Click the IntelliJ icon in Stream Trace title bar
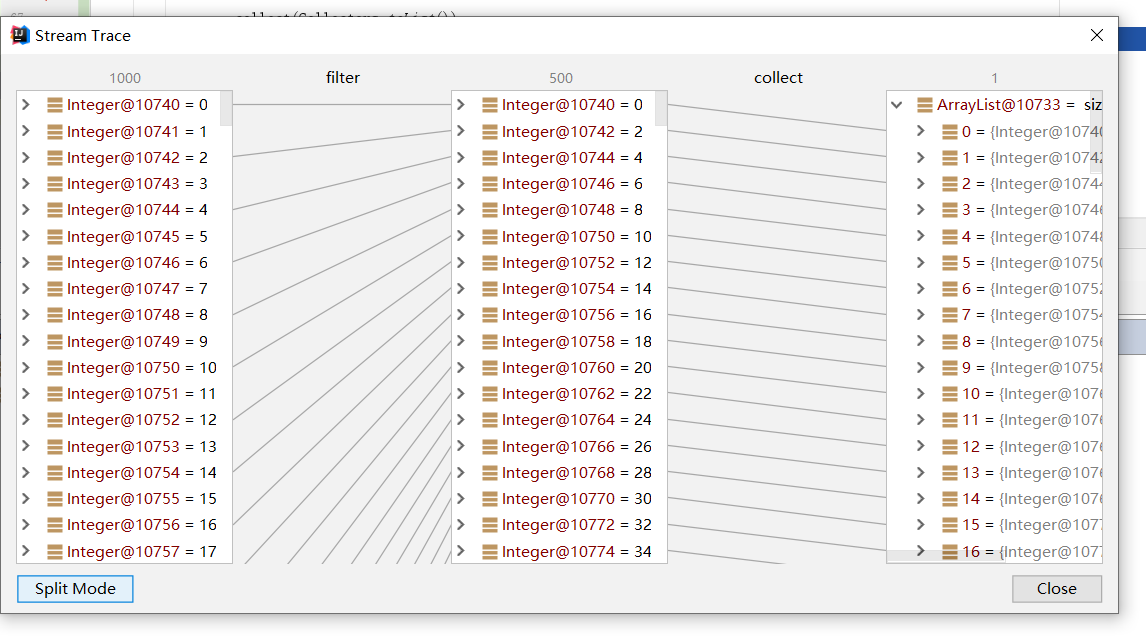The height and width of the screenshot is (640, 1146). coord(19,35)
